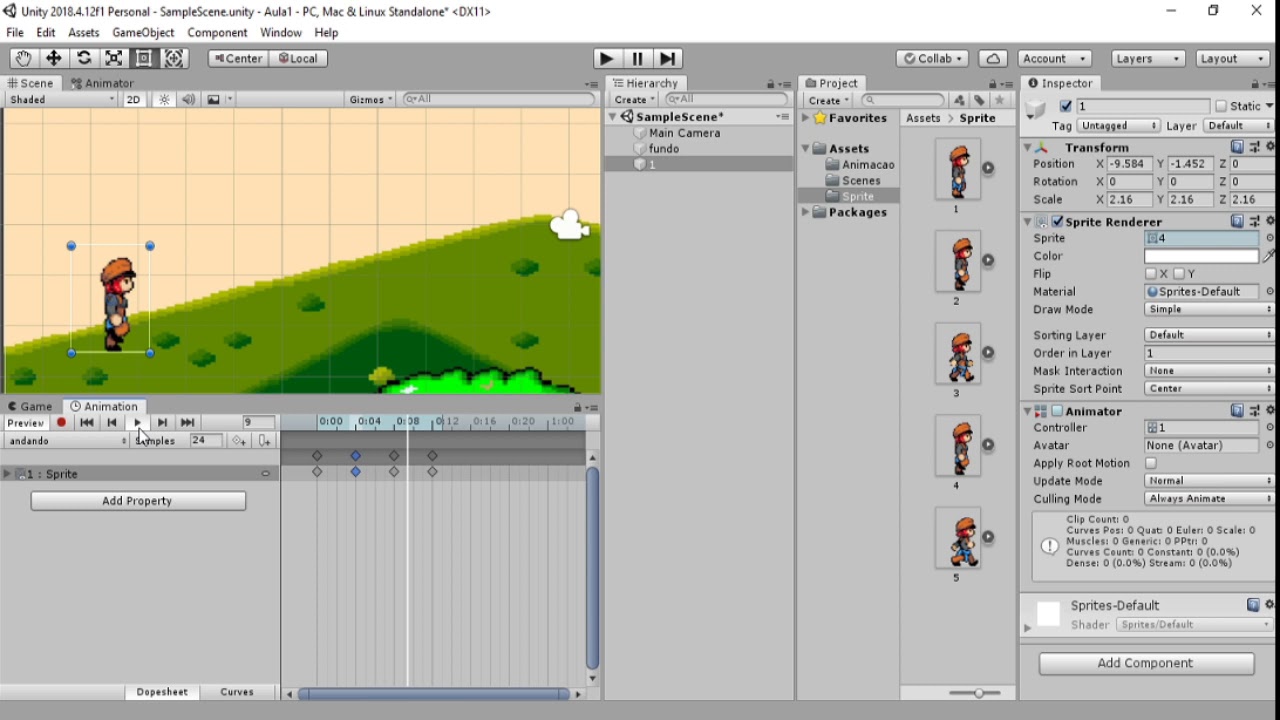
Task: Open the Tag dropdown showing Untagged
Action: (1118, 126)
